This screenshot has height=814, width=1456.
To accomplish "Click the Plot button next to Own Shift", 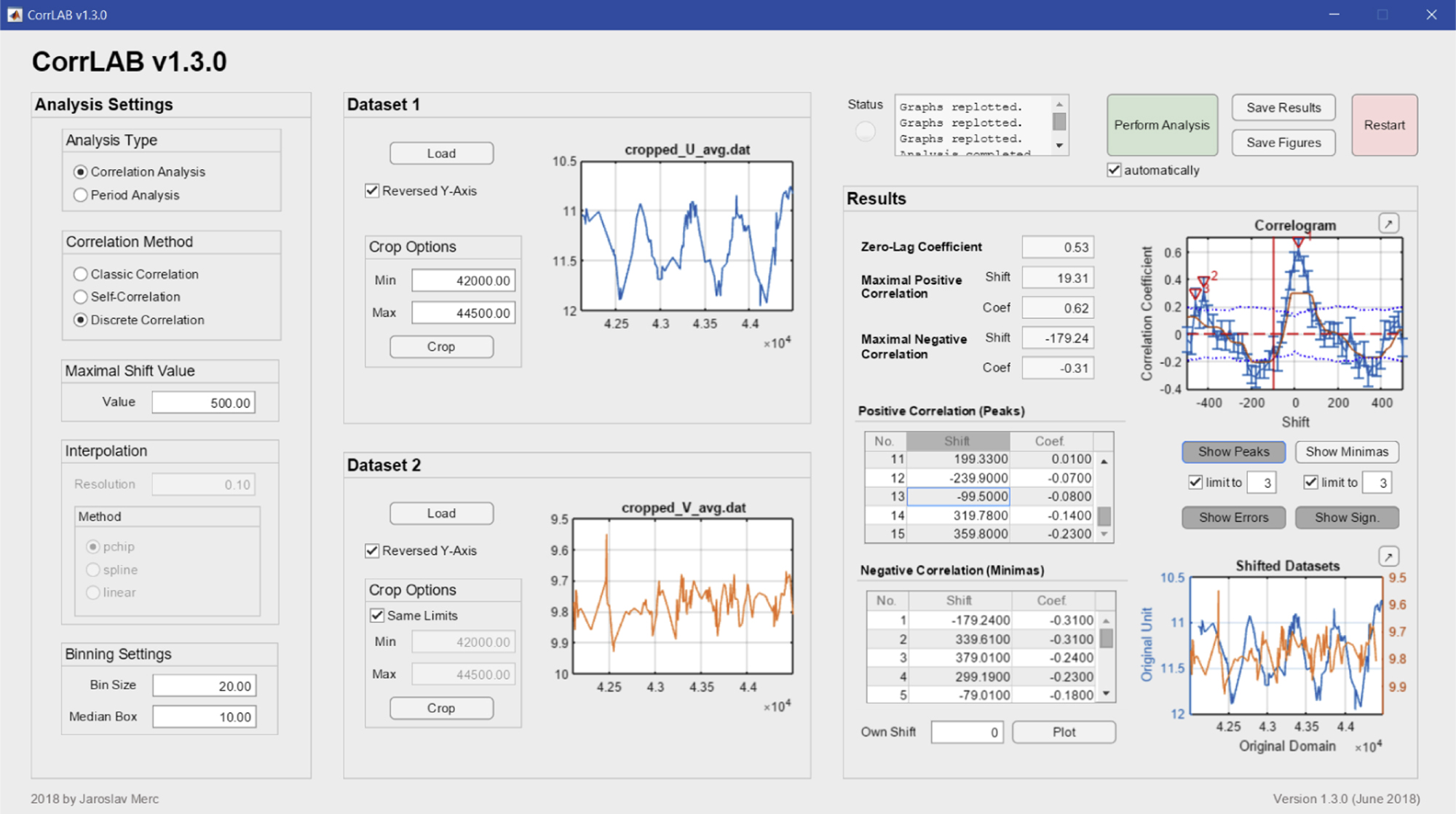I will coord(1064,732).
